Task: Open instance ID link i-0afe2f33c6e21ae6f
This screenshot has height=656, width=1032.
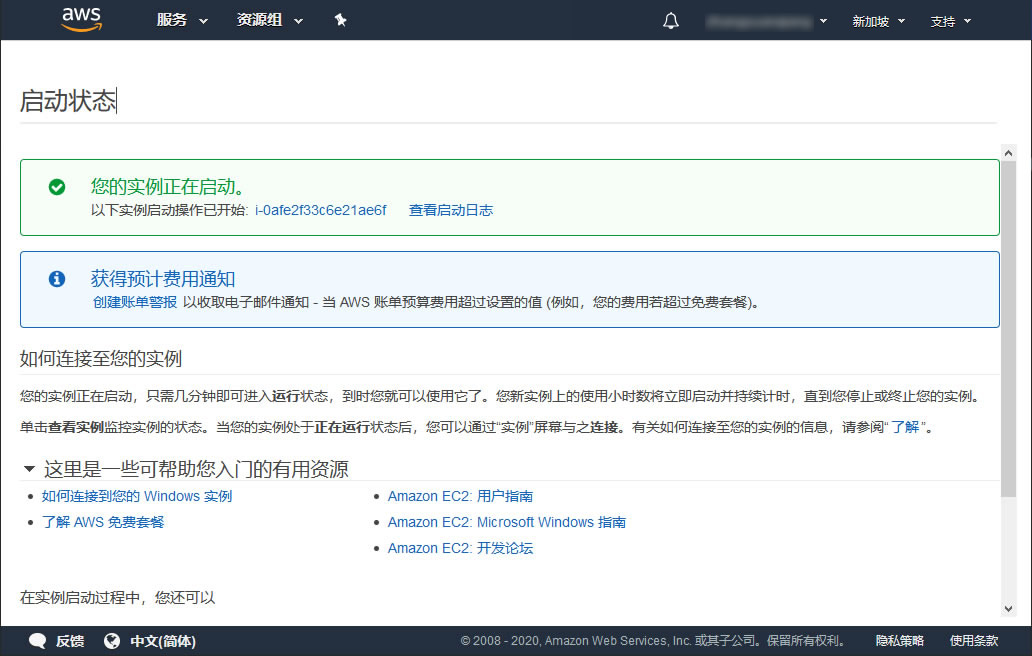Action: tap(321, 211)
